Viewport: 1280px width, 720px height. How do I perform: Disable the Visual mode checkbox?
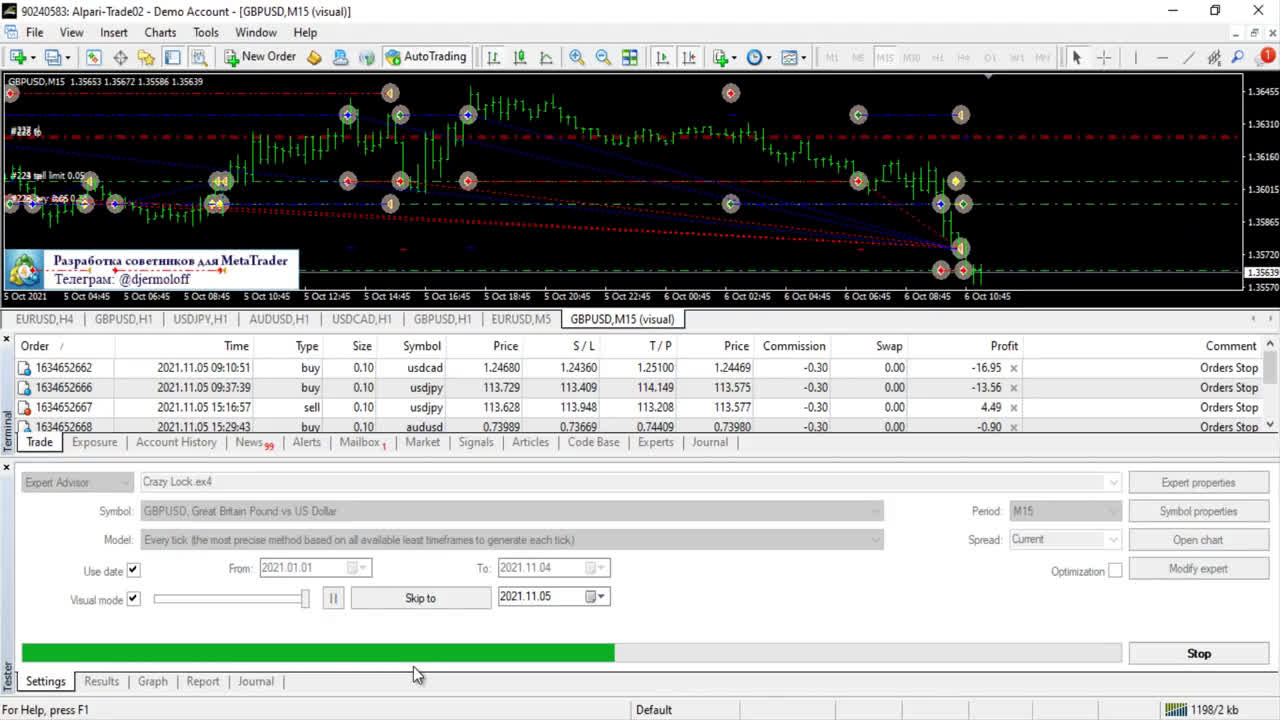(x=133, y=599)
